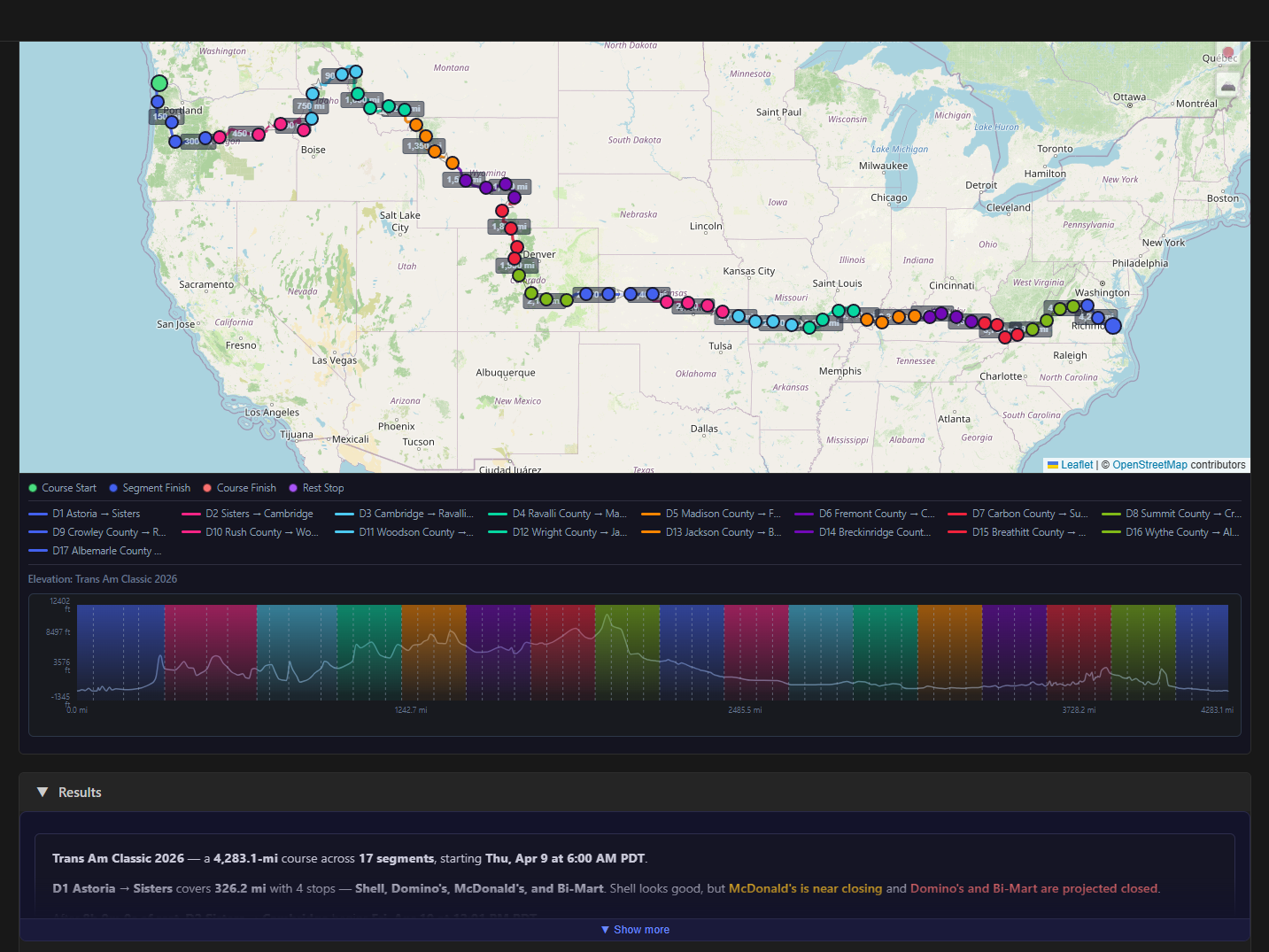This screenshot has height=952, width=1269.
Task: Toggle the terrain mountain layer button
Action: (1227, 86)
